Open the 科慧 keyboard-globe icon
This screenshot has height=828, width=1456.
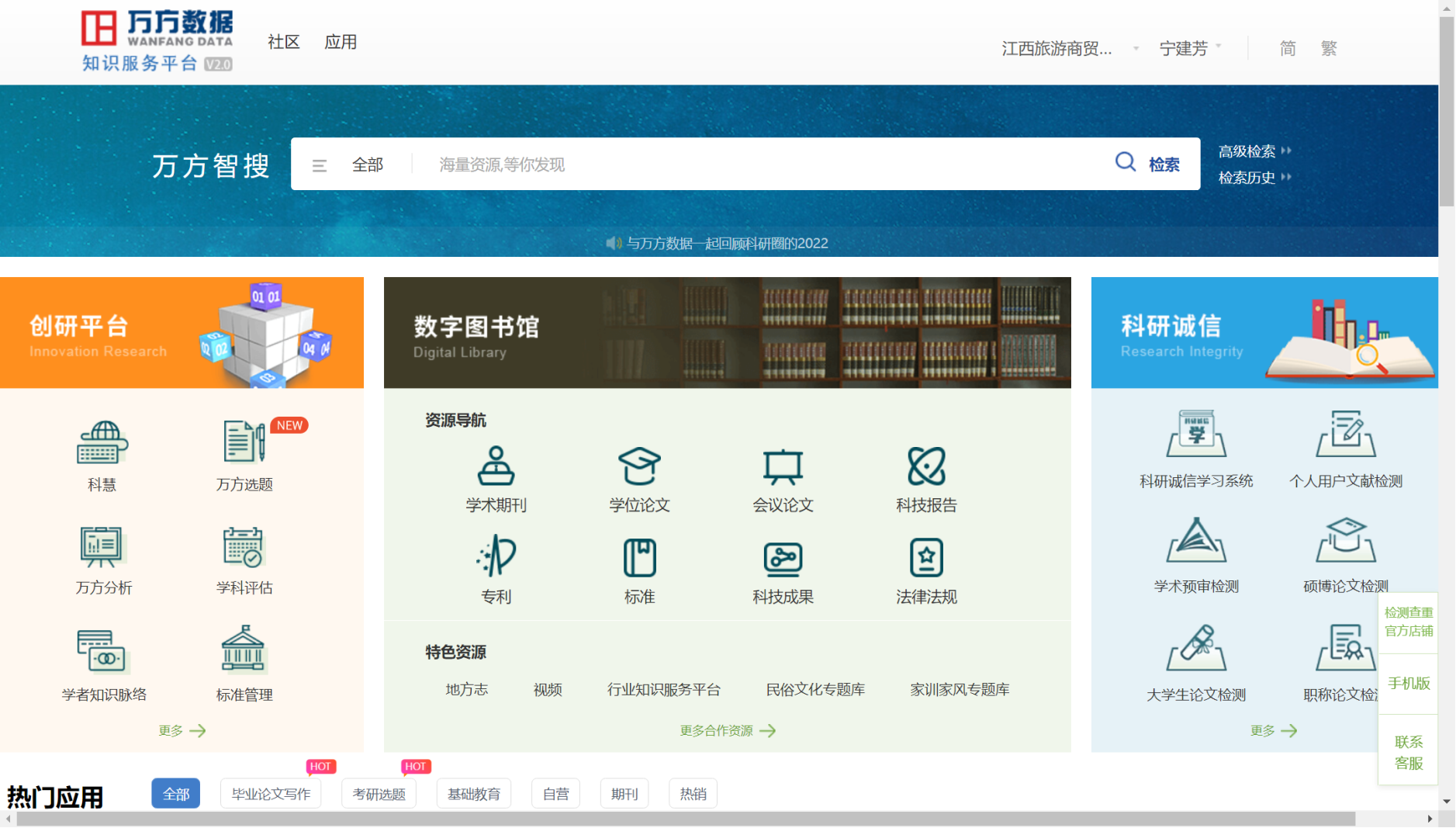click(102, 442)
